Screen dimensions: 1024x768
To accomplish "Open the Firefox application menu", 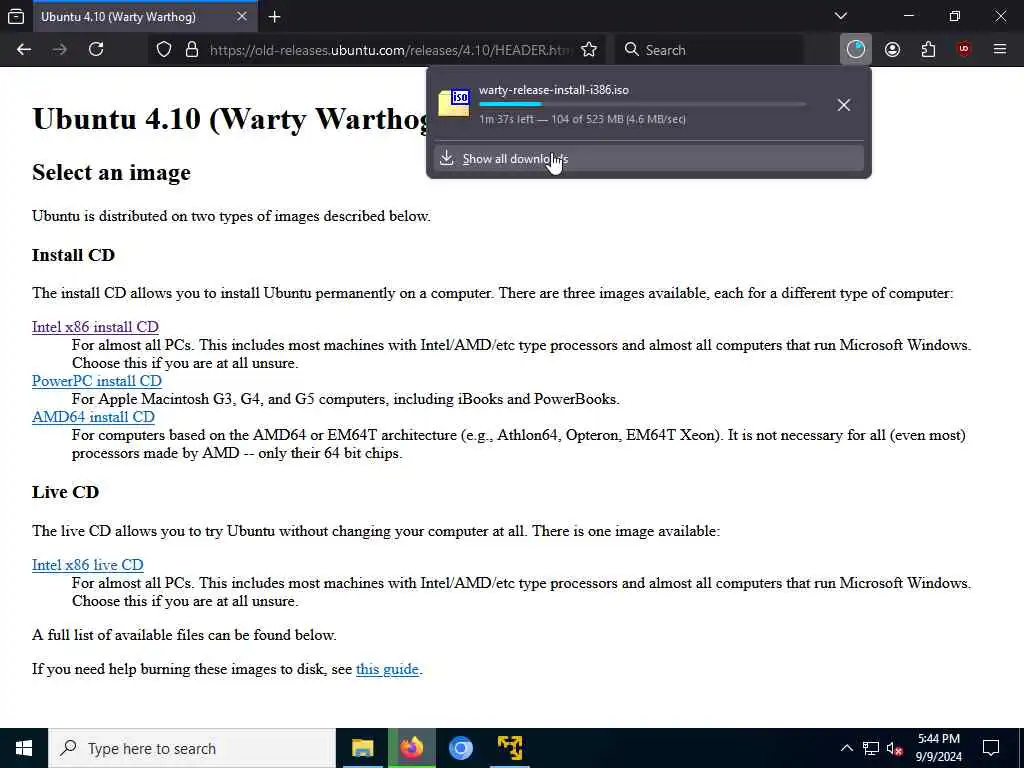I will 1000,50.
